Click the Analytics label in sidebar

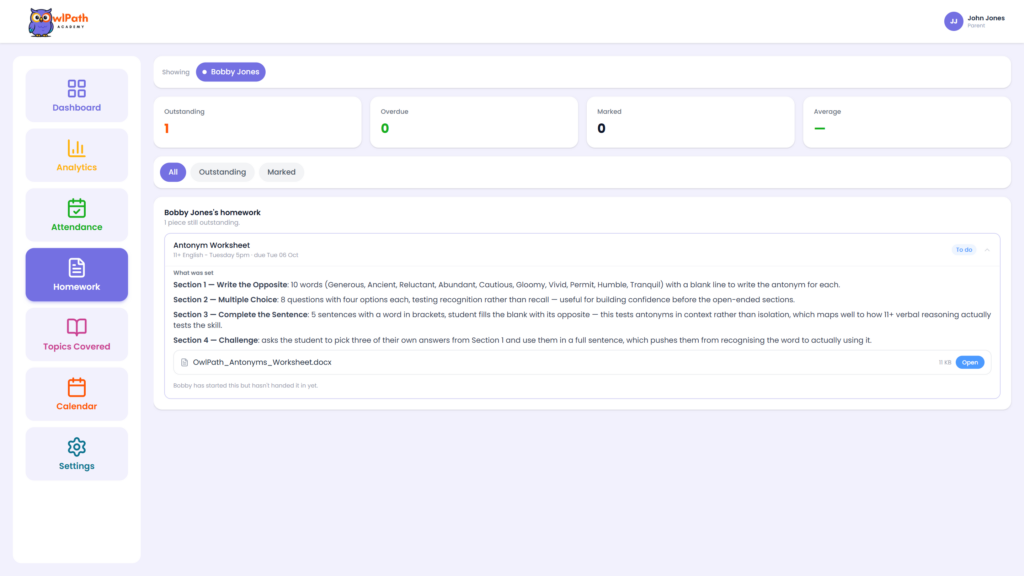pyautogui.click(x=76, y=167)
